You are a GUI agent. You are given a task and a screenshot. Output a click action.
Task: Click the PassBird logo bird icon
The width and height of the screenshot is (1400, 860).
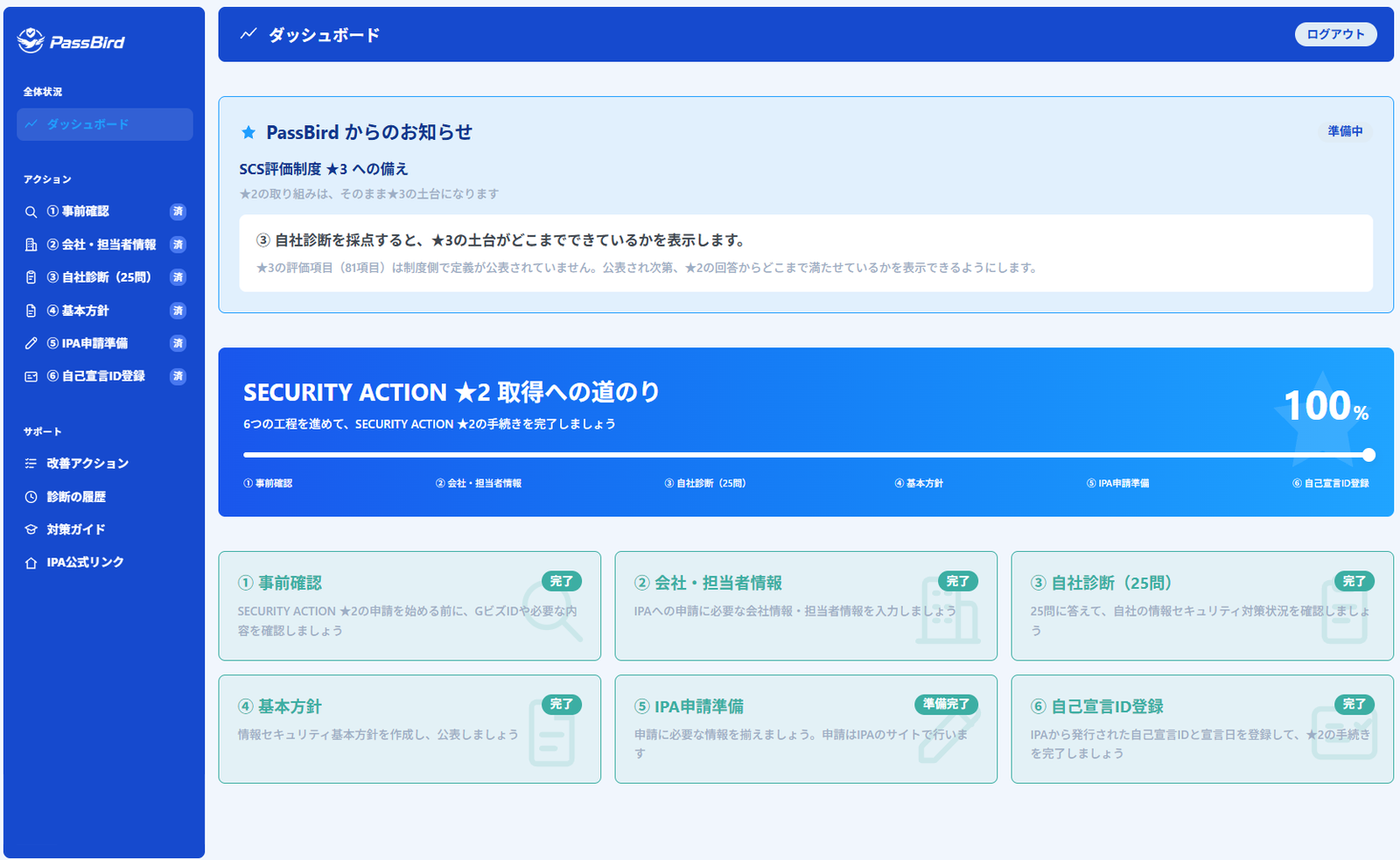coord(31,40)
